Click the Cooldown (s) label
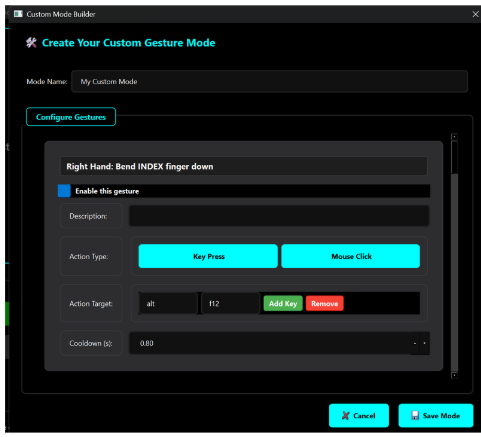The height and width of the screenshot is (437, 481). point(91,343)
